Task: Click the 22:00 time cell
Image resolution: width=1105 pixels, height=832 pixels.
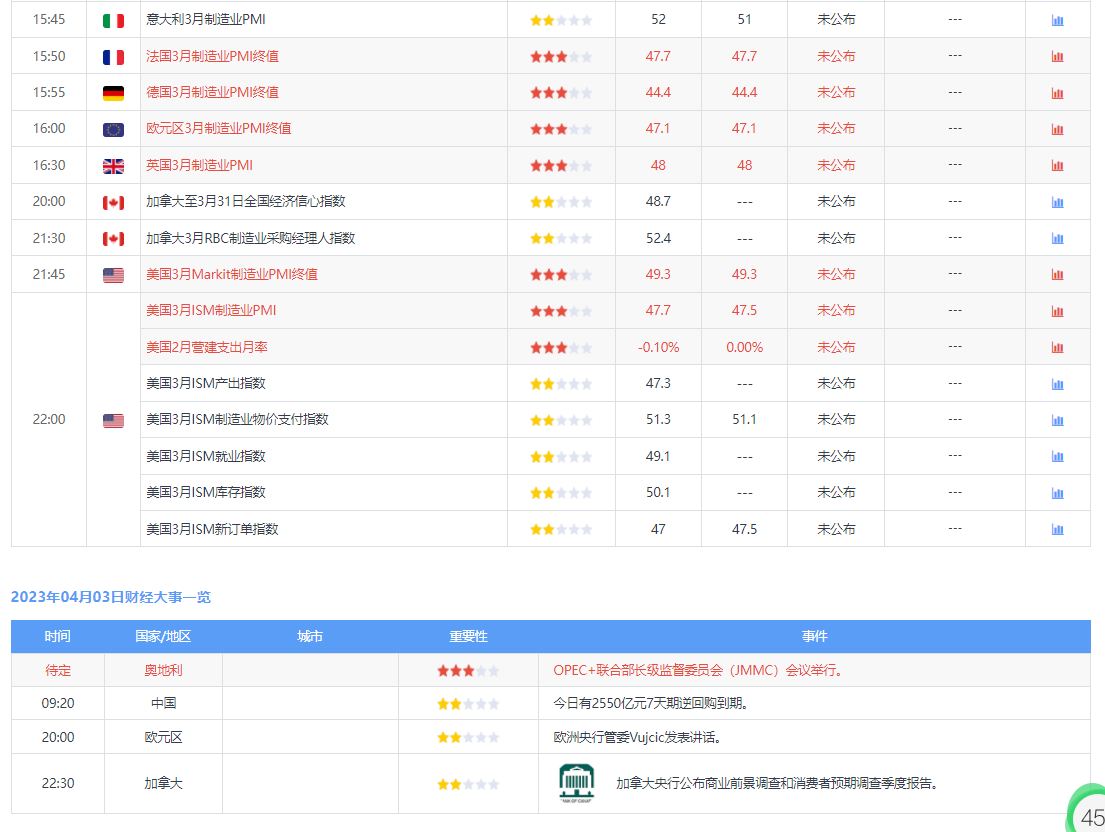Action: point(49,419)
